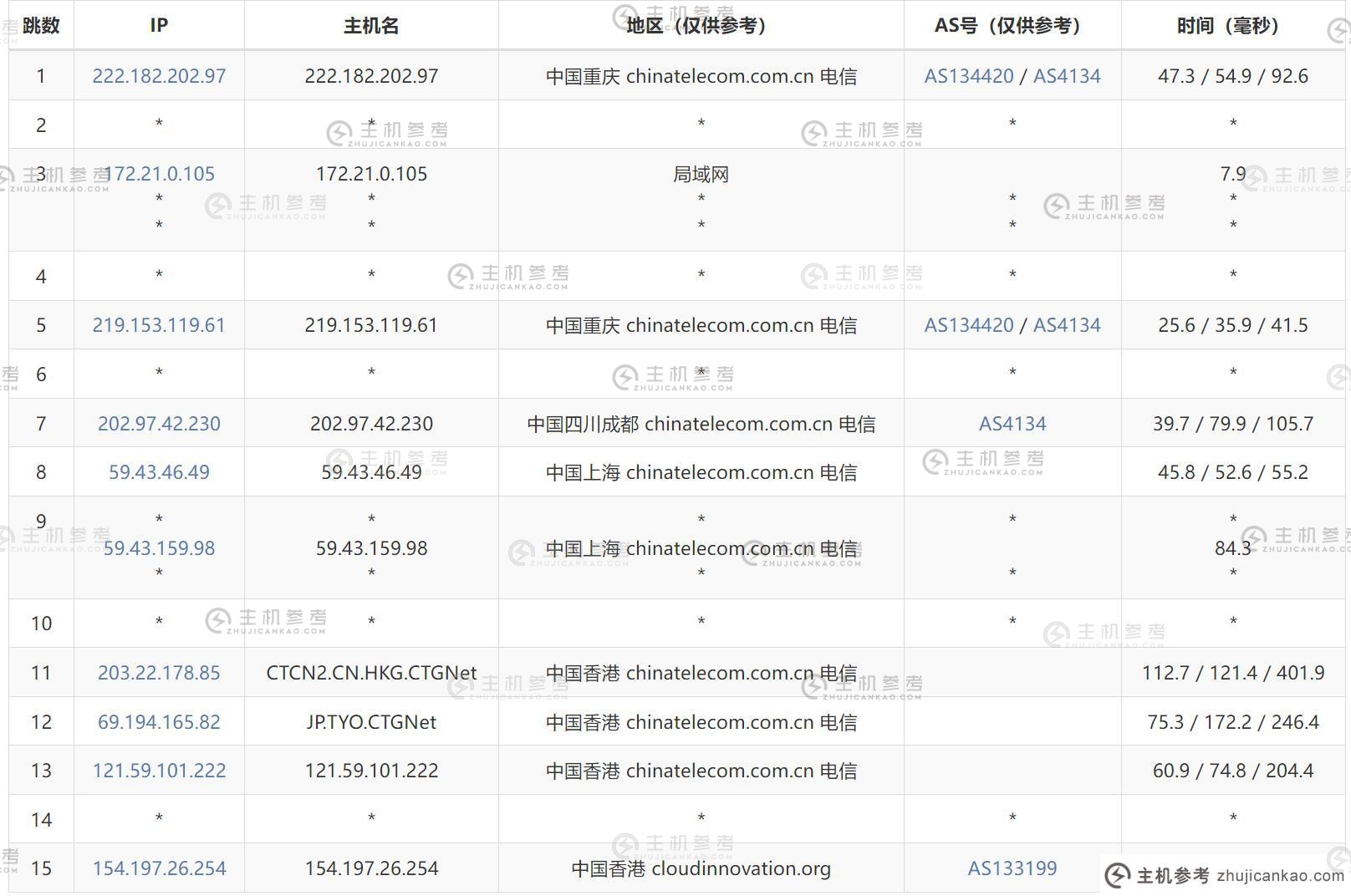Click time value 39.7 / 79.9 / 105.7

point(1233,424)
